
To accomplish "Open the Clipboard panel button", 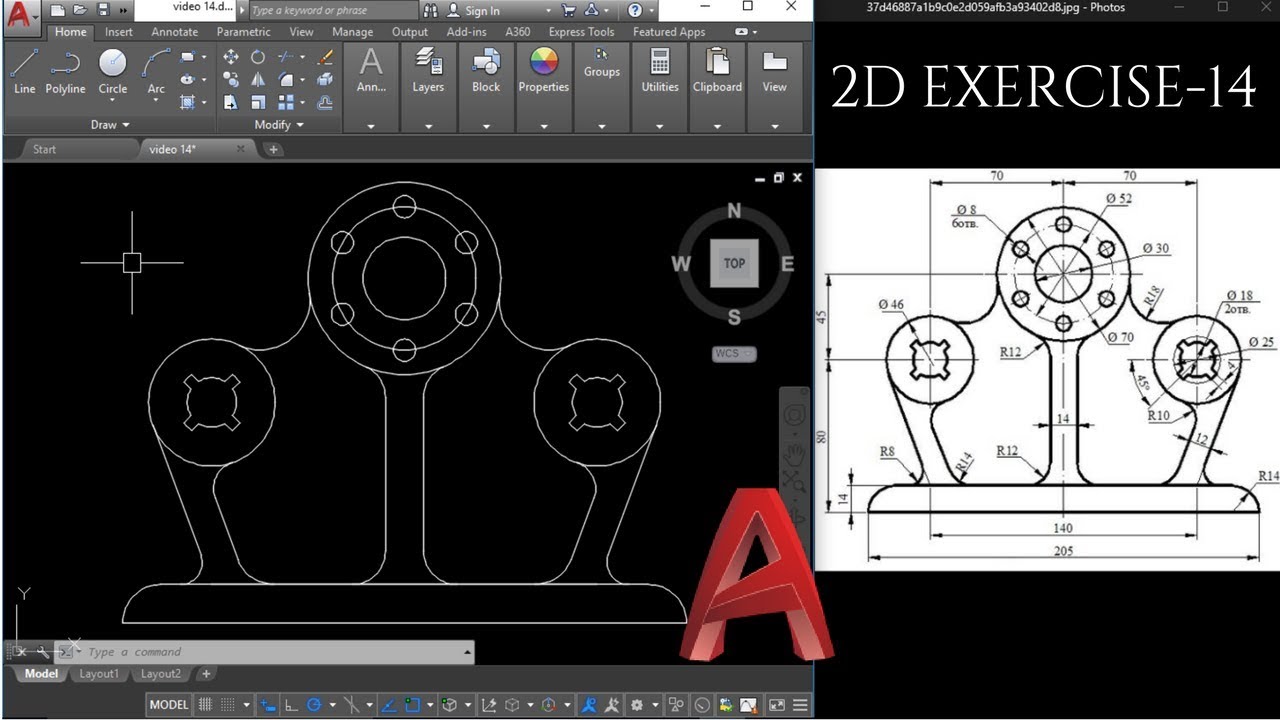I will coord(717,70).
